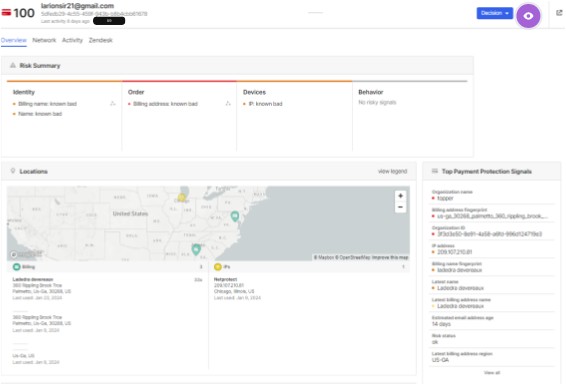
Task: Select the Overview tab
Action: 14,40
